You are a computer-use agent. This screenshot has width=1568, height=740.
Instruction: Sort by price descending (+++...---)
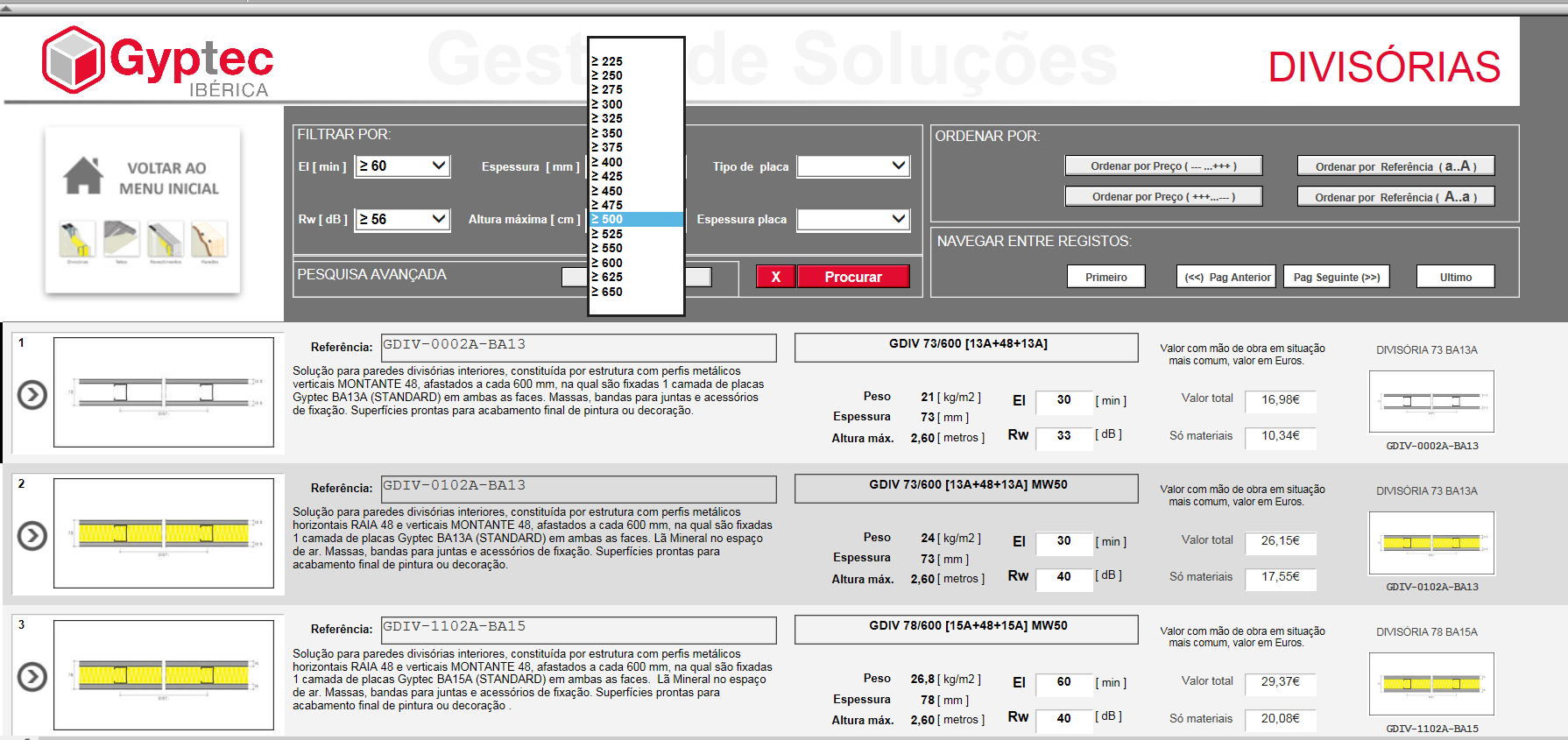(1163, 196)
